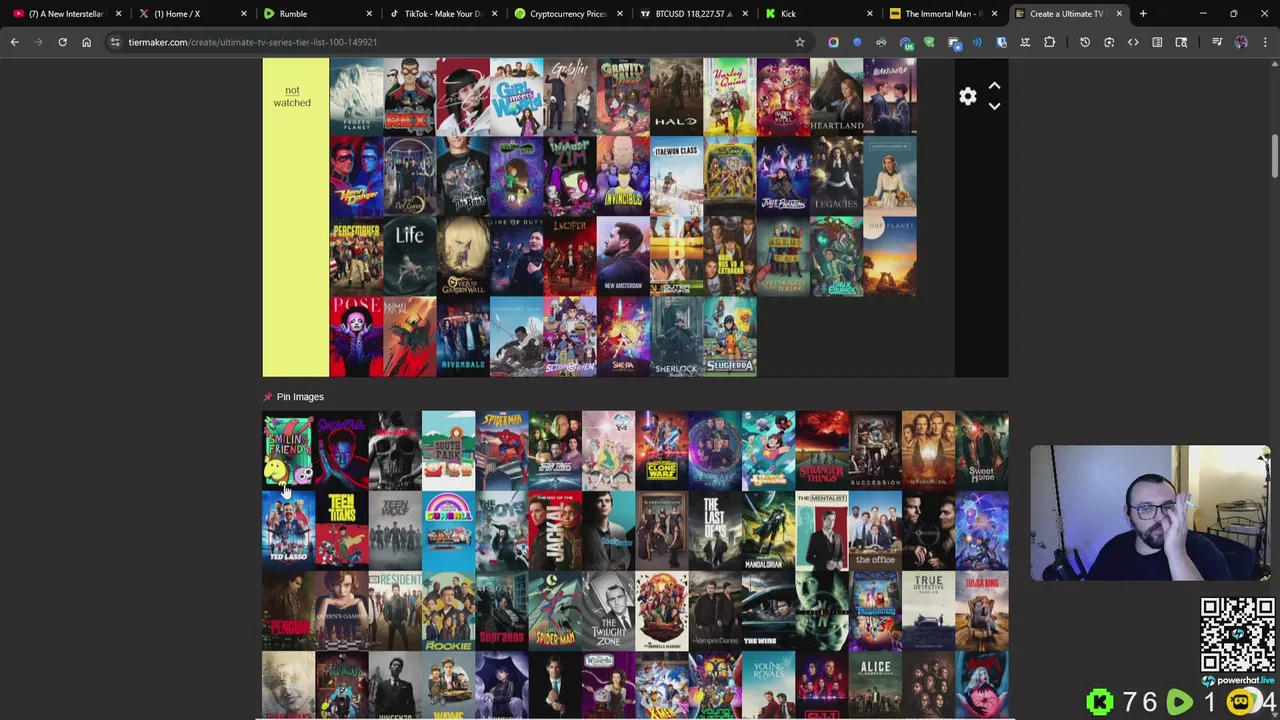This screenshot has height=720, width=1280.
Task: Select the Heartland poster
Action: pyautogui.click(x=836, y=97)
